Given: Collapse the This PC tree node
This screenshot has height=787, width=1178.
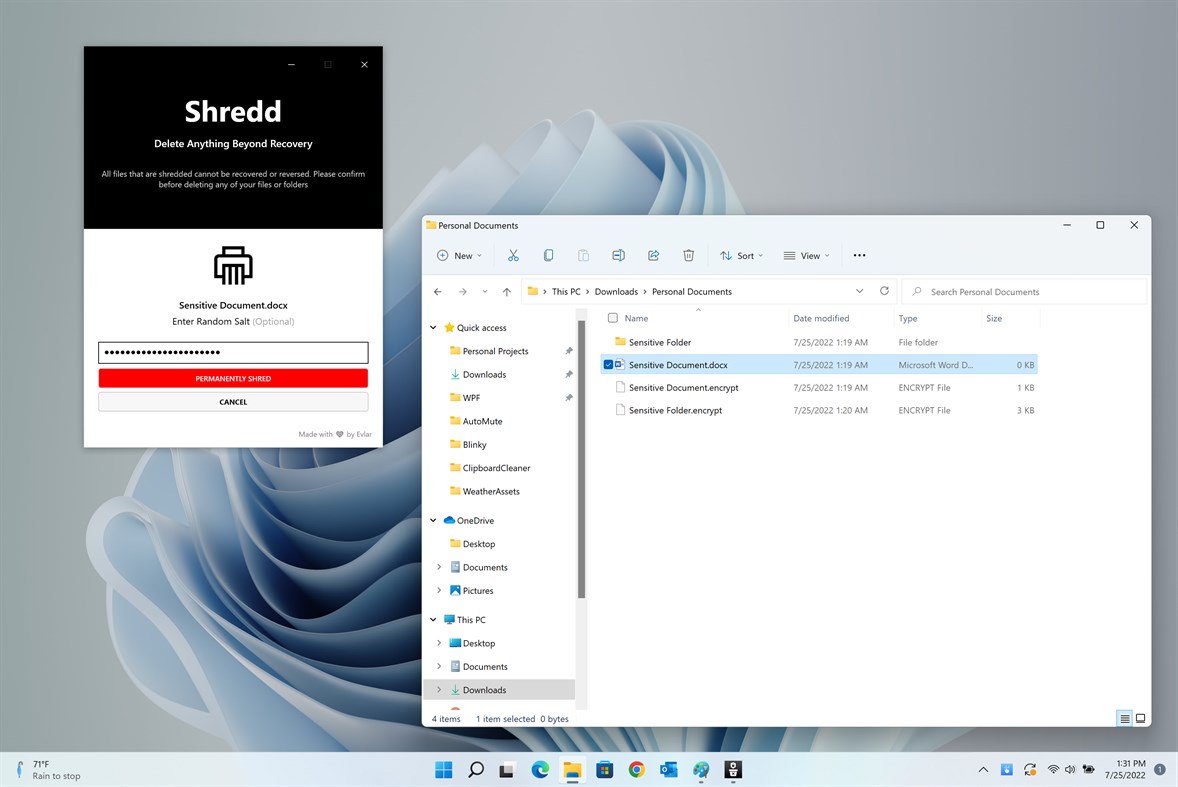Looking at the screenshot, I should pos(432,619).
